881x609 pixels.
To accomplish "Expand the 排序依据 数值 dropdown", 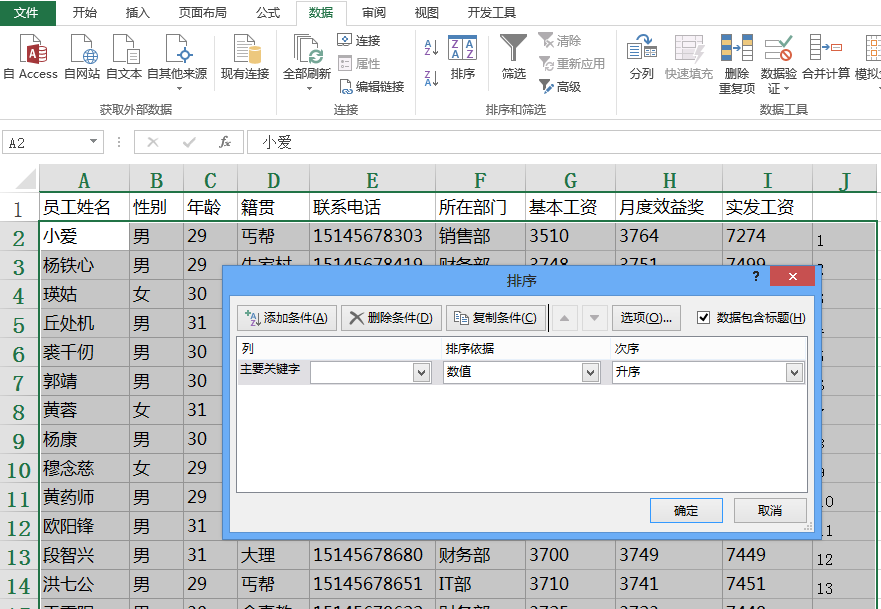I will click(590, 372).
